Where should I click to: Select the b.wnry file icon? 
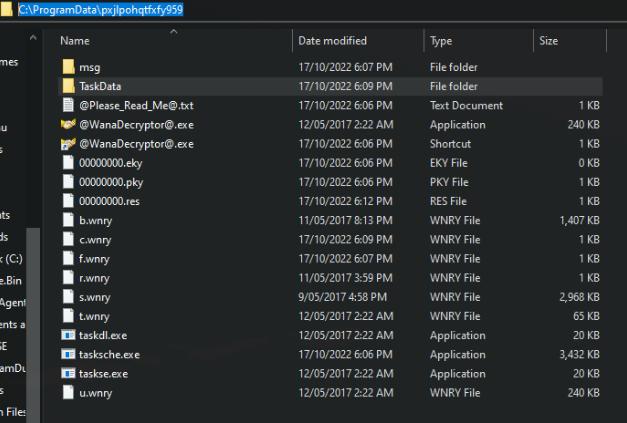coord(68,220)
